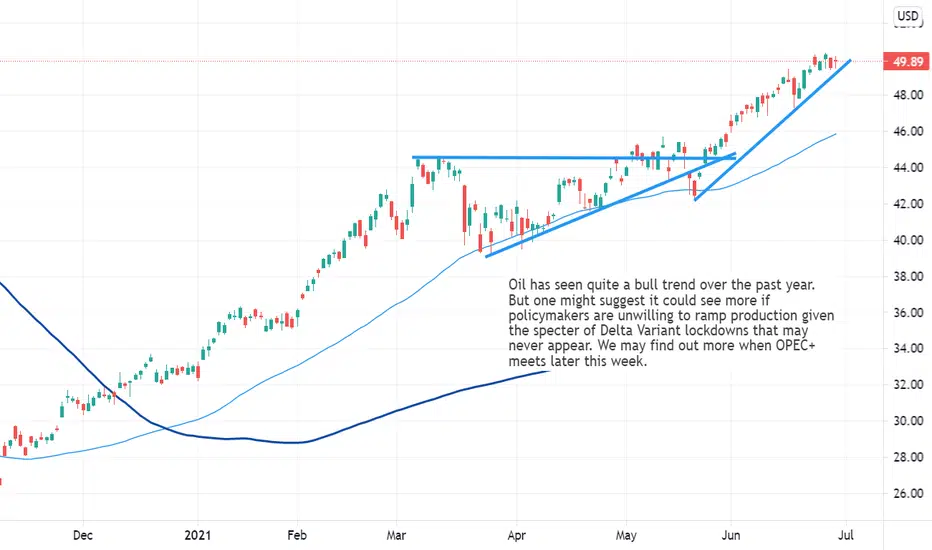Click the Dec label on time axis
The height and width of the screenshot is (550, 932).
click(83, 535)
